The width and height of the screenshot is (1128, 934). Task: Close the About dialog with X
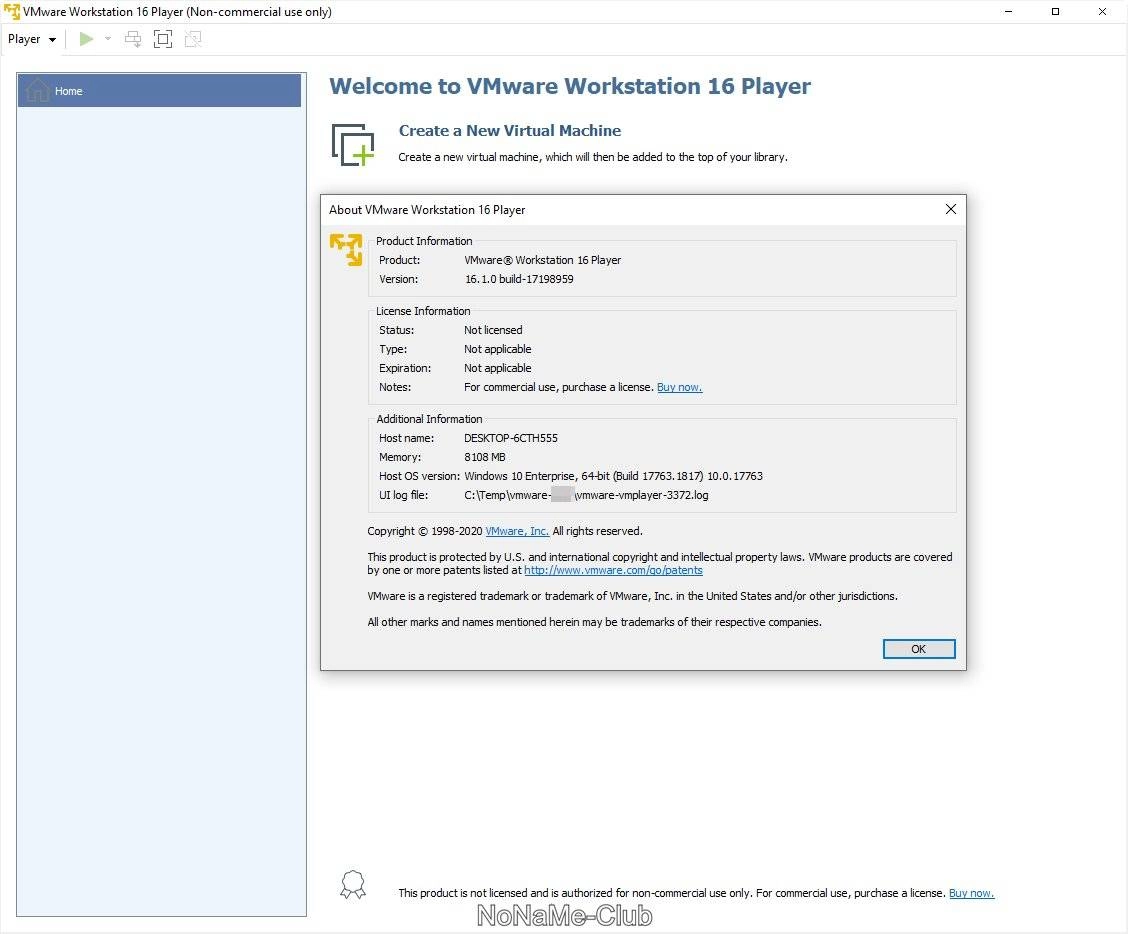pyautogui.click(x=950, y=209)
